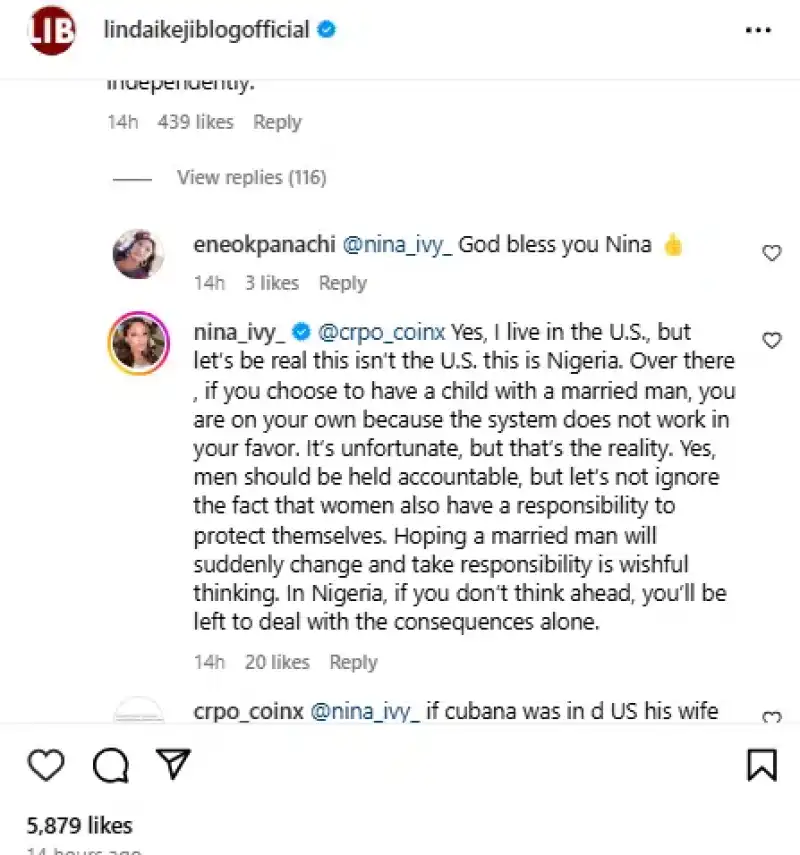
Task: Open crpo_coinx username link
Action: (248, 712)
